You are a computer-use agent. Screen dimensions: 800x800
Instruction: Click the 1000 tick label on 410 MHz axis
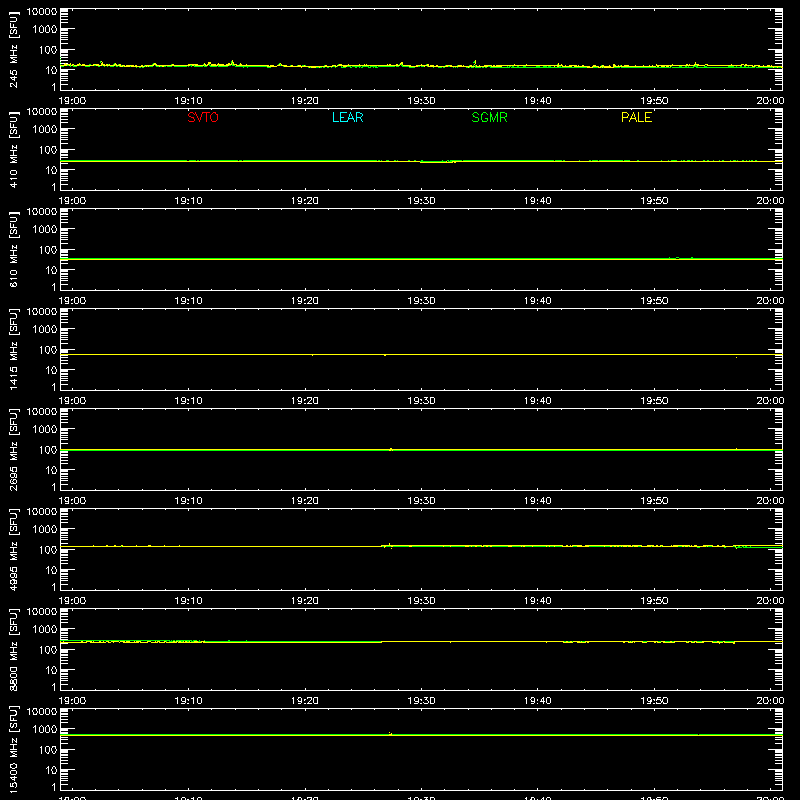44,130
